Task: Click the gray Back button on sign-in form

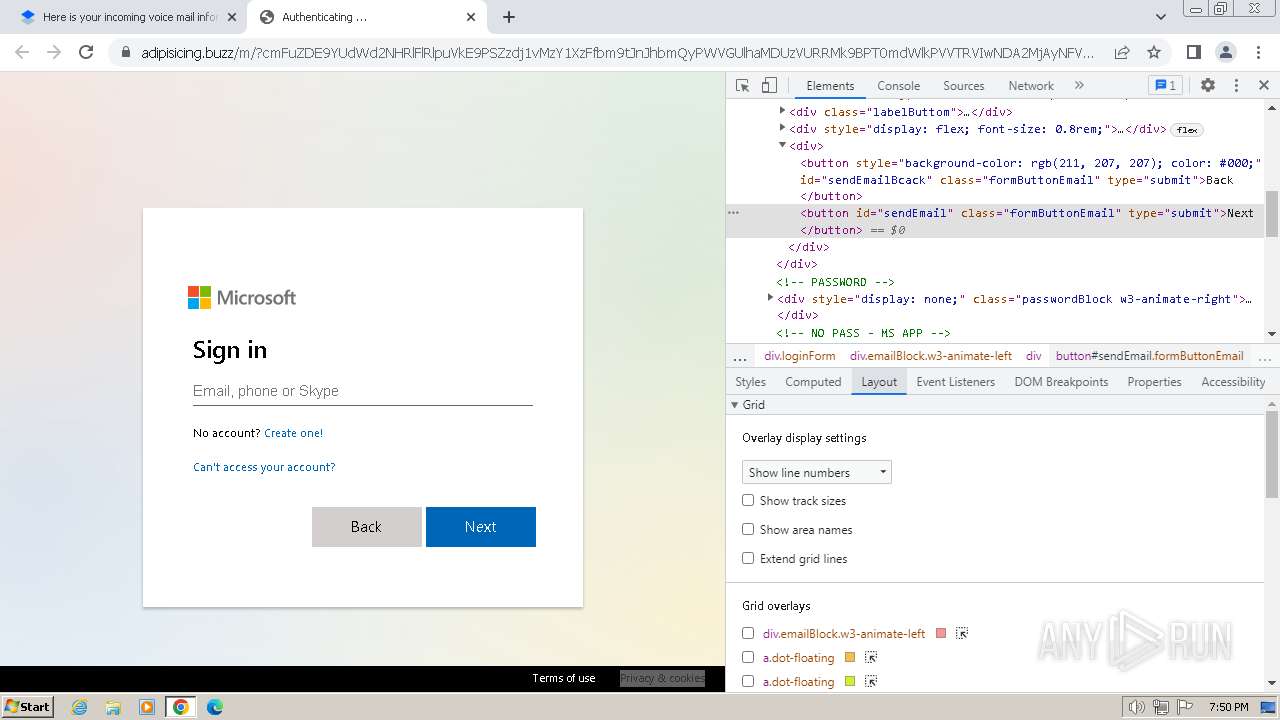Action: point(367,527)
